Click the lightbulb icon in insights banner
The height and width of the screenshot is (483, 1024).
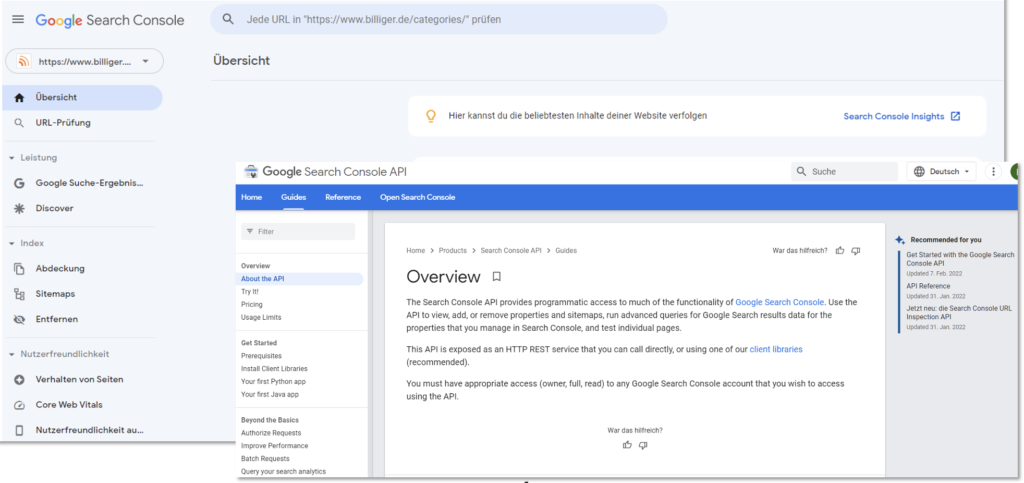point(430,116)
